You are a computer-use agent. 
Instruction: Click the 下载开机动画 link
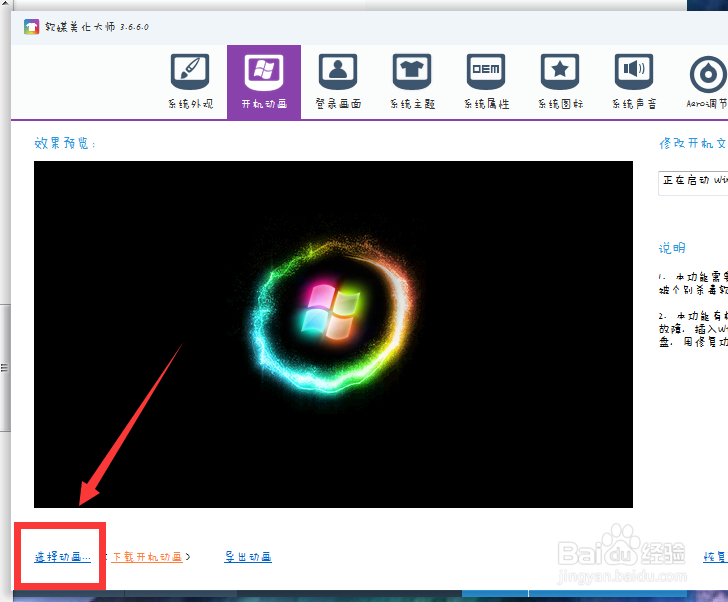point(147,557)
